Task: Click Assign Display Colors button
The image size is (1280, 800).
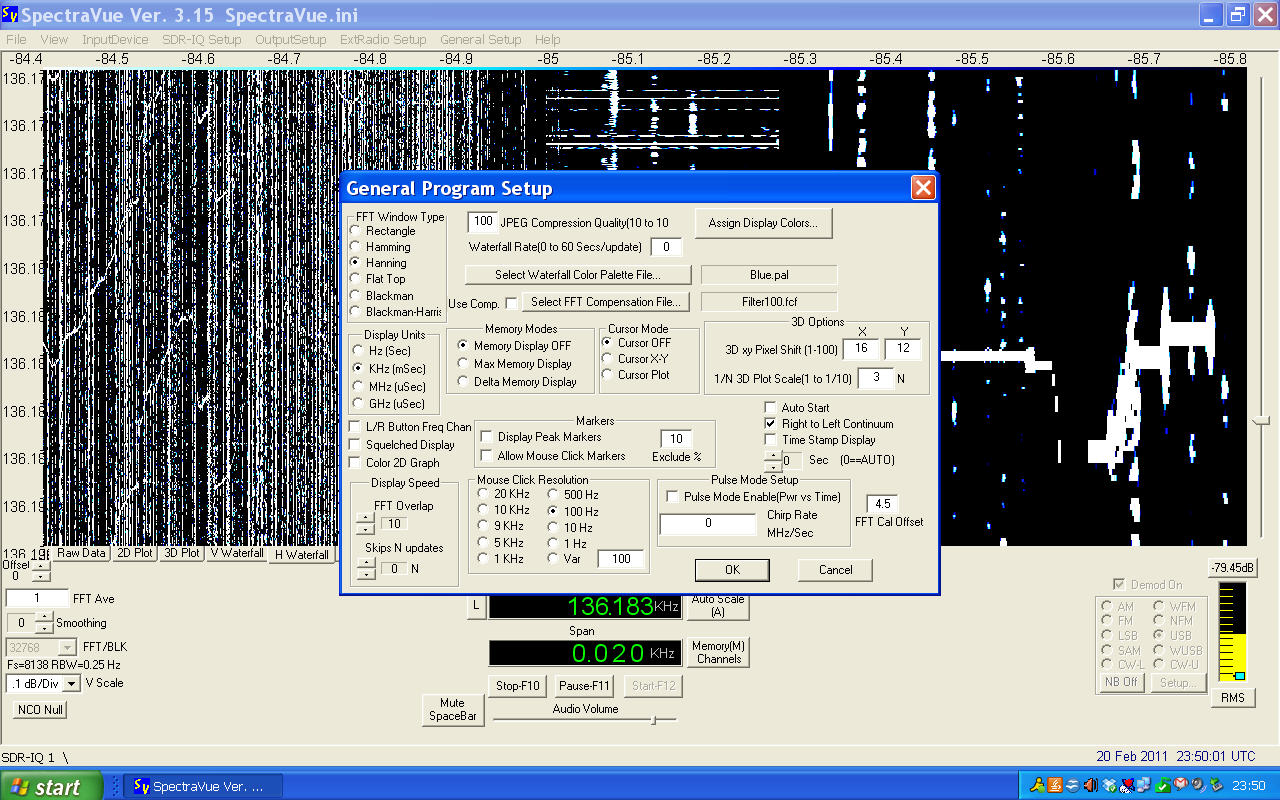Action: 763,223
